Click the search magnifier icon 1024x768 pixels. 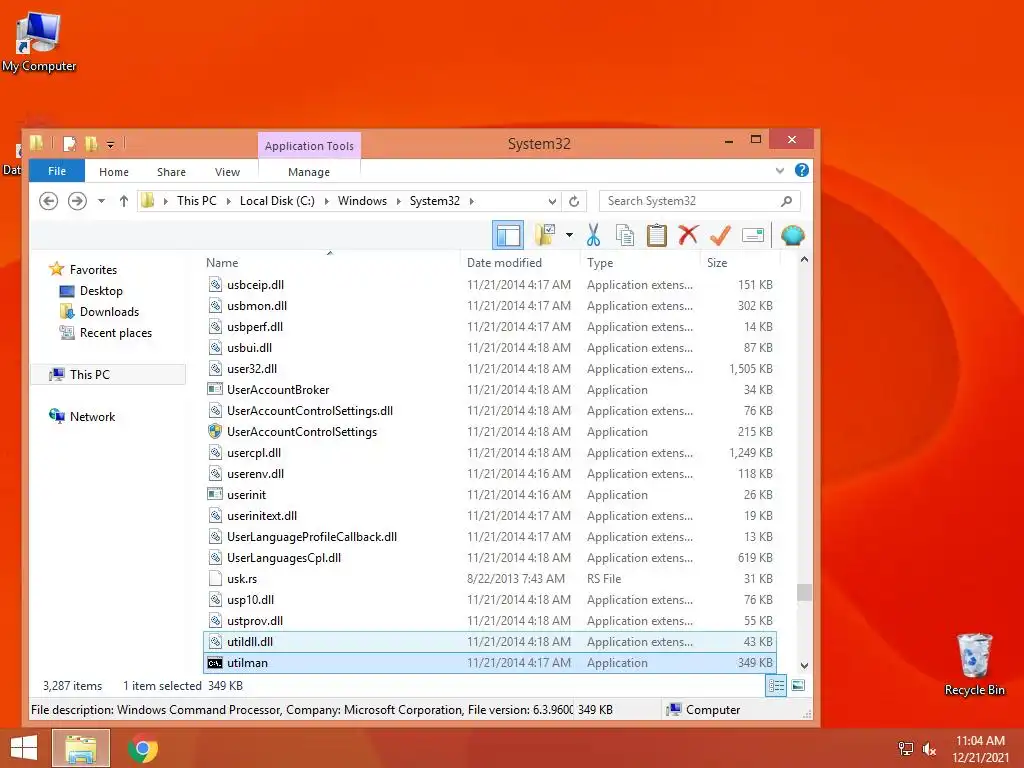click(x=786, y=201)
